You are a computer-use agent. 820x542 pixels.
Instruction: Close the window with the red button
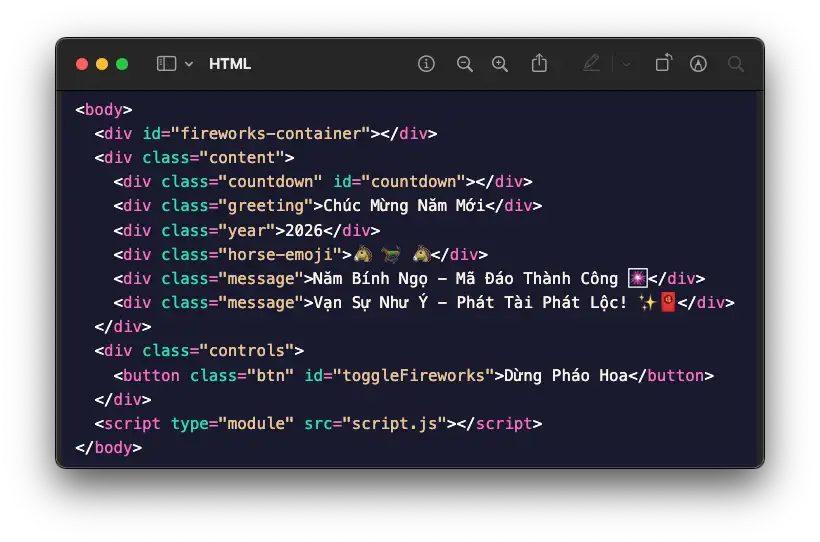click(82, 64)
